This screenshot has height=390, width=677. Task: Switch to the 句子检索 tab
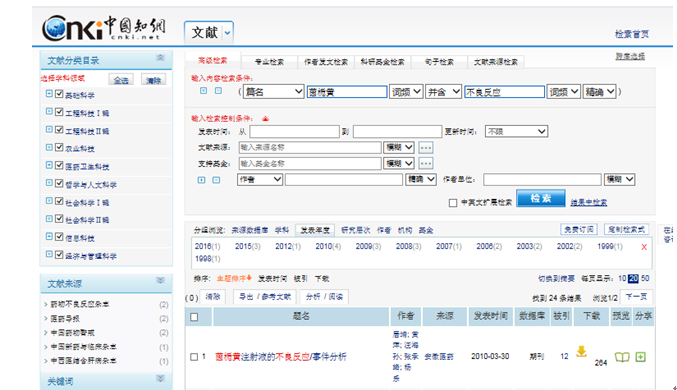(x=439, y=62)
